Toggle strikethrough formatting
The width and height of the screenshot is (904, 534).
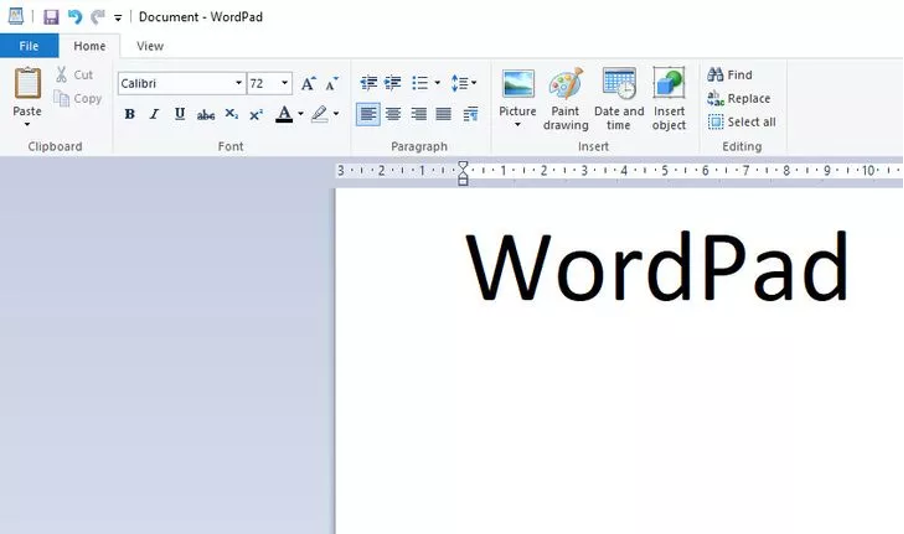click(205, 114)
